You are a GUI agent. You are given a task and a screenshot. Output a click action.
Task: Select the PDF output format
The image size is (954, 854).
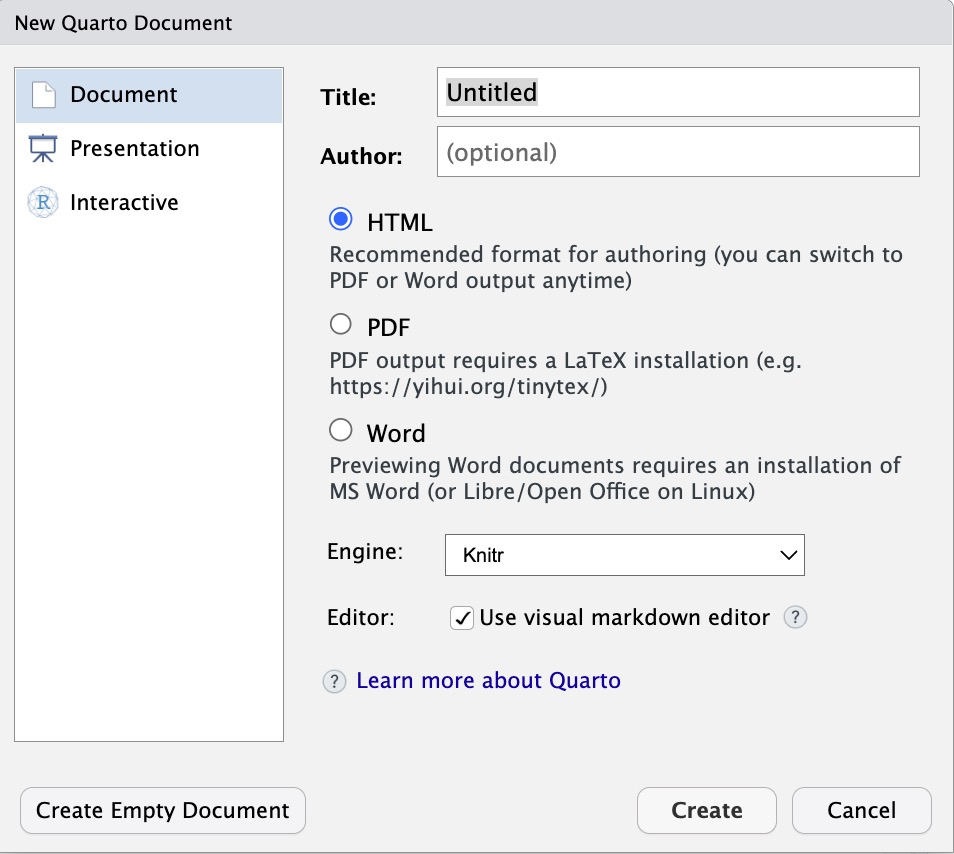[x=341, y=324]
